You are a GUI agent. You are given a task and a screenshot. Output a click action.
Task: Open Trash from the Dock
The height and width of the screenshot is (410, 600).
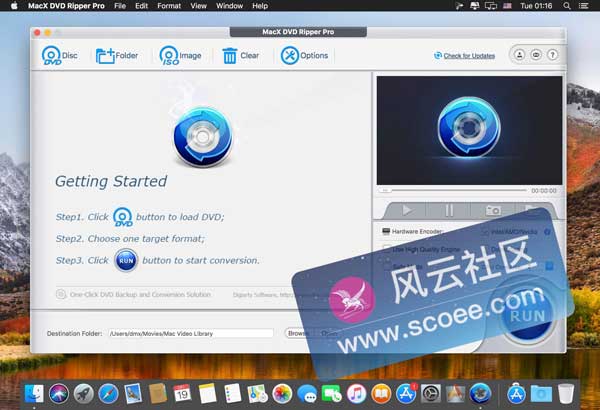click(x=566, y=394)
